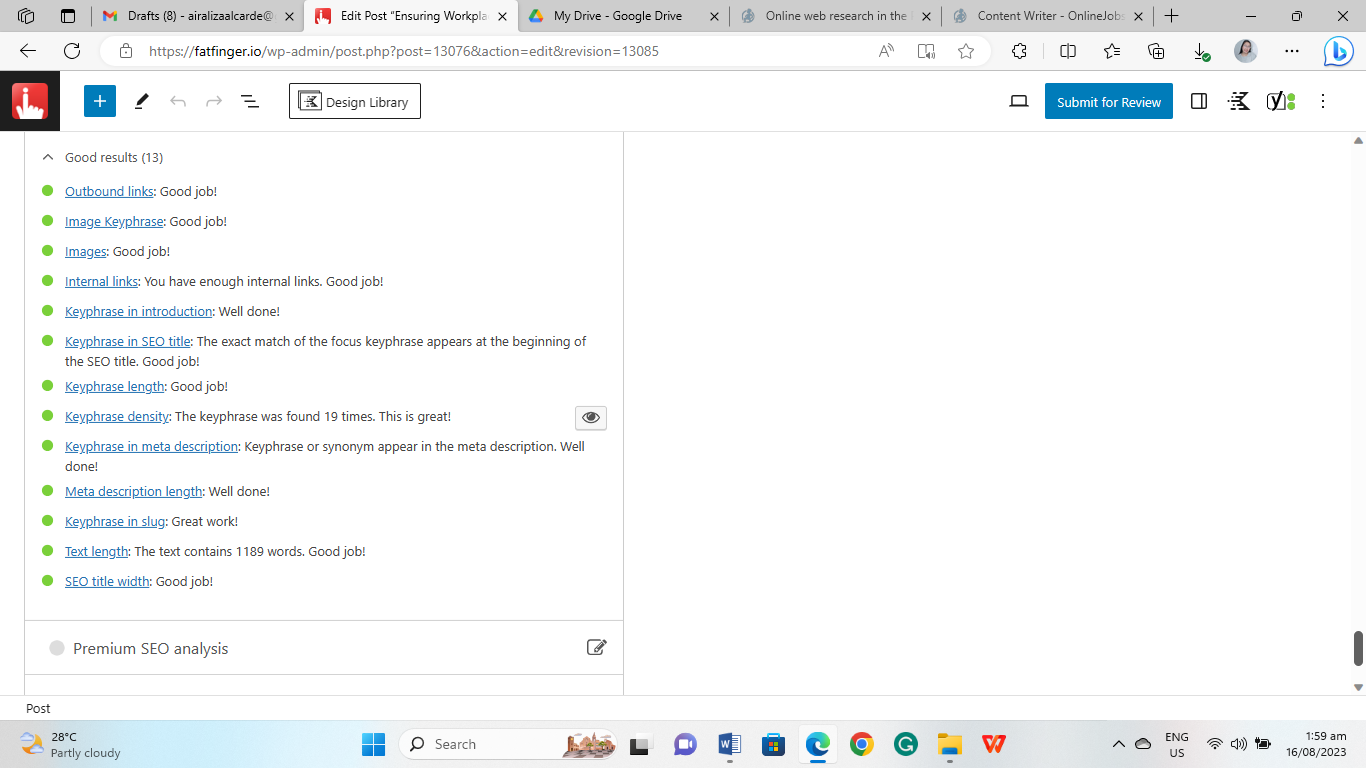Viewport: 1366px width, 768px height.
Task: Open the Keyphrase in SEO title link
Action: click(128, 341)
